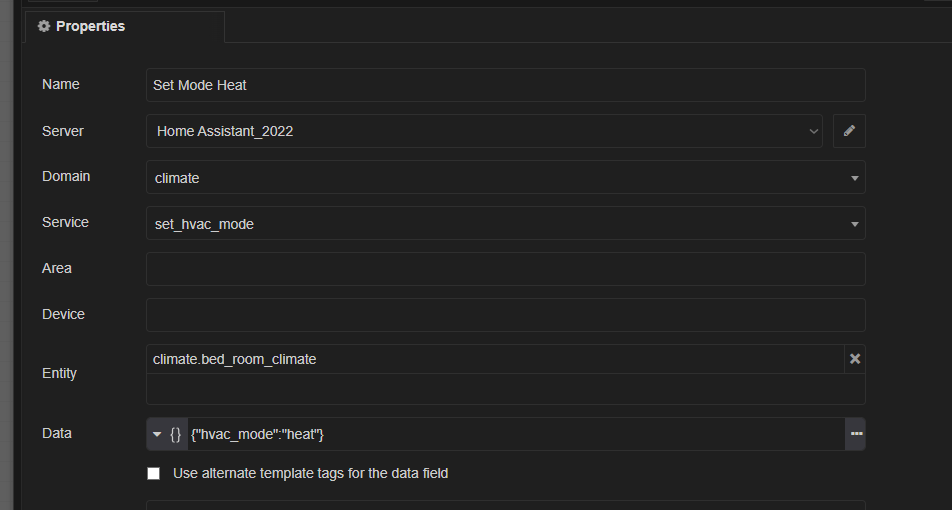The height and width of the screenshot is (510, 952).
Task: Click the gear icon on Properties tab
Action: [x=44, y=26]
